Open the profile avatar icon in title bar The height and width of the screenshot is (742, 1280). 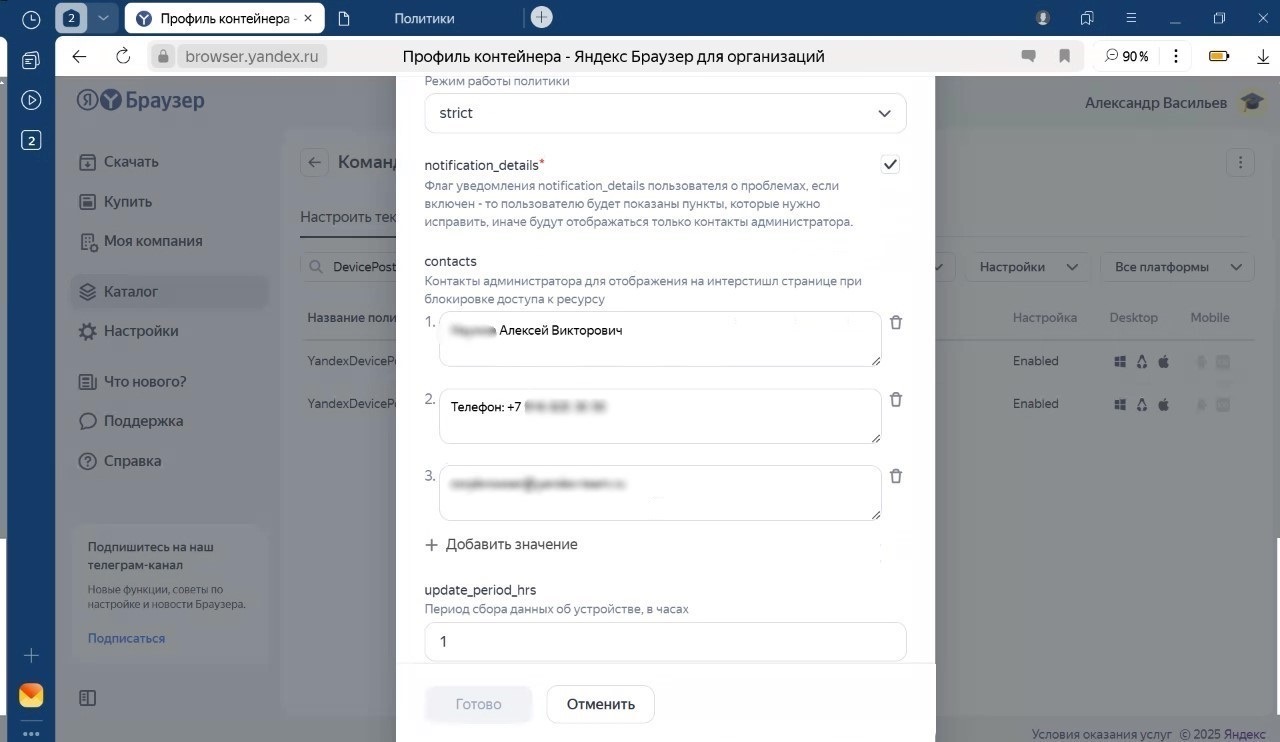coord(1043,18)
